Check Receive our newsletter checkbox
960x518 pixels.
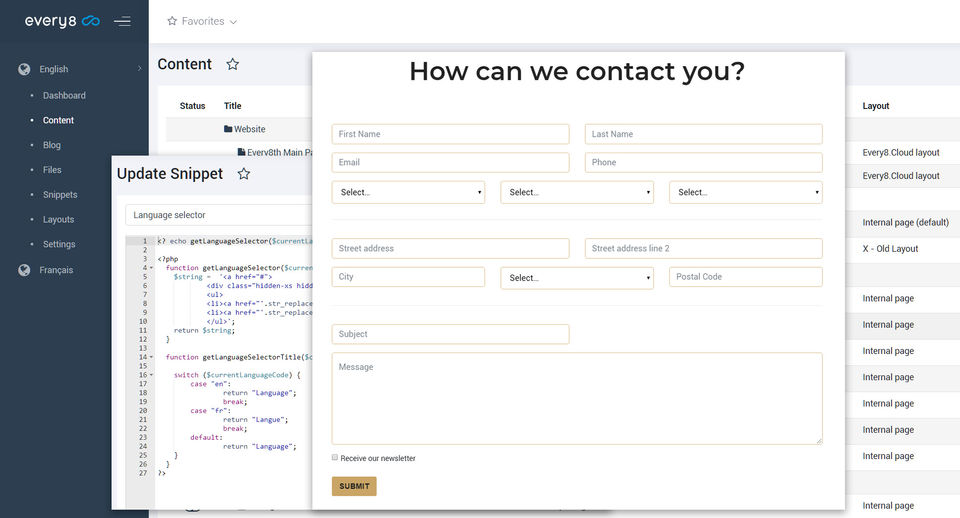[x=335, y=457]
